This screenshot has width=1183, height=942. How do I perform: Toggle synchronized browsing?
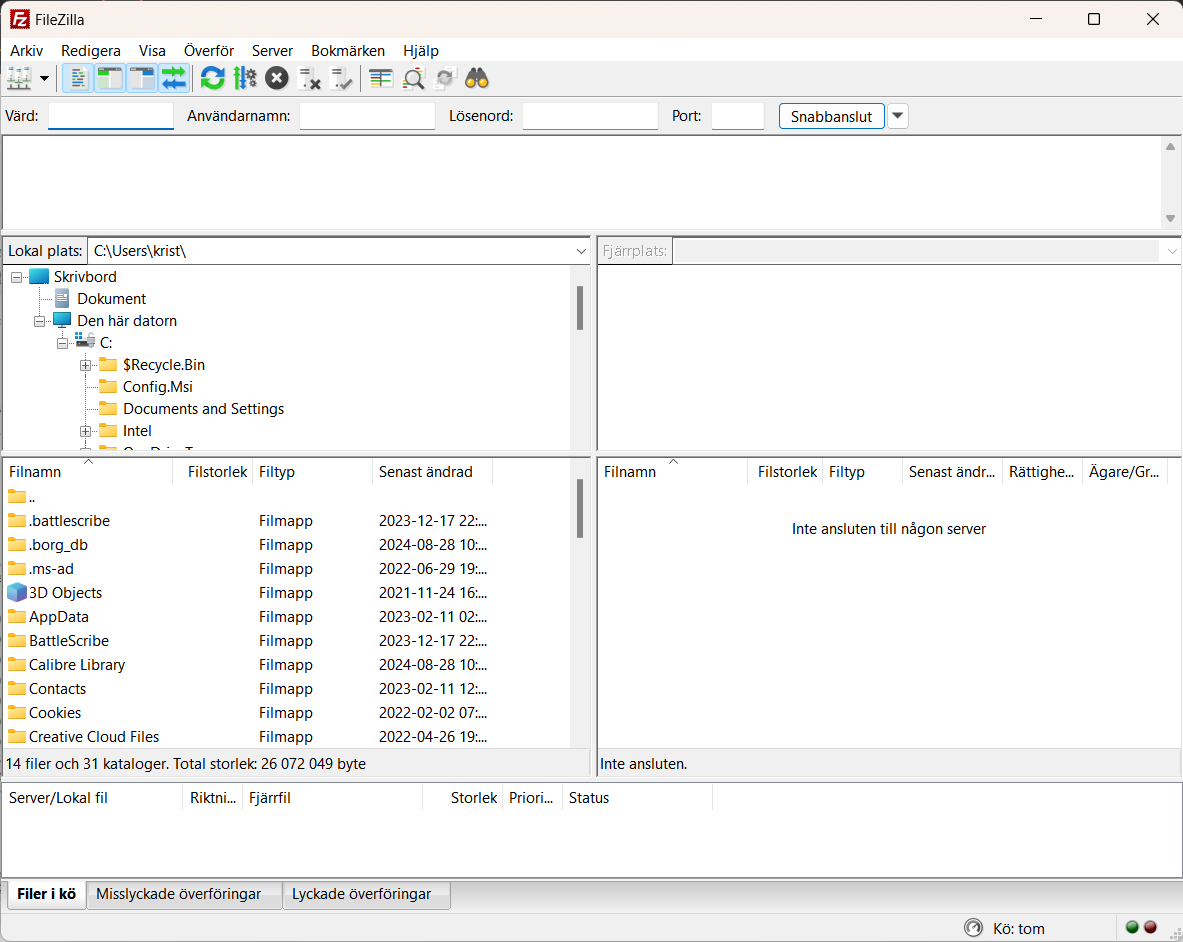click(445, 78)
